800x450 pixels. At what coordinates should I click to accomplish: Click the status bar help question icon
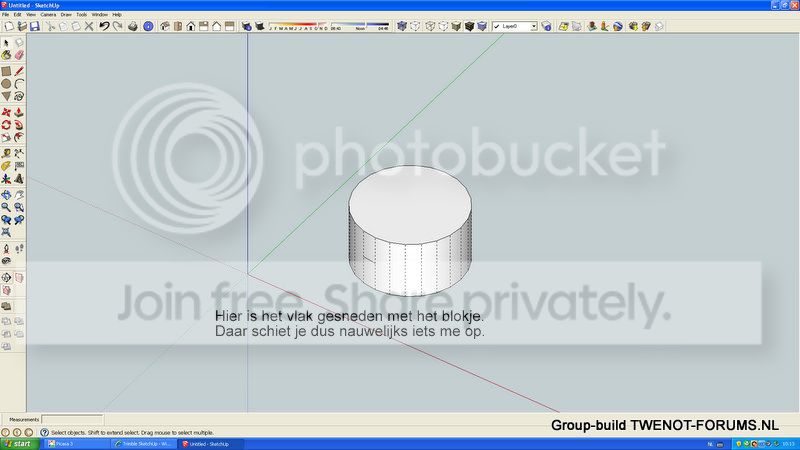tap(44, 432)
